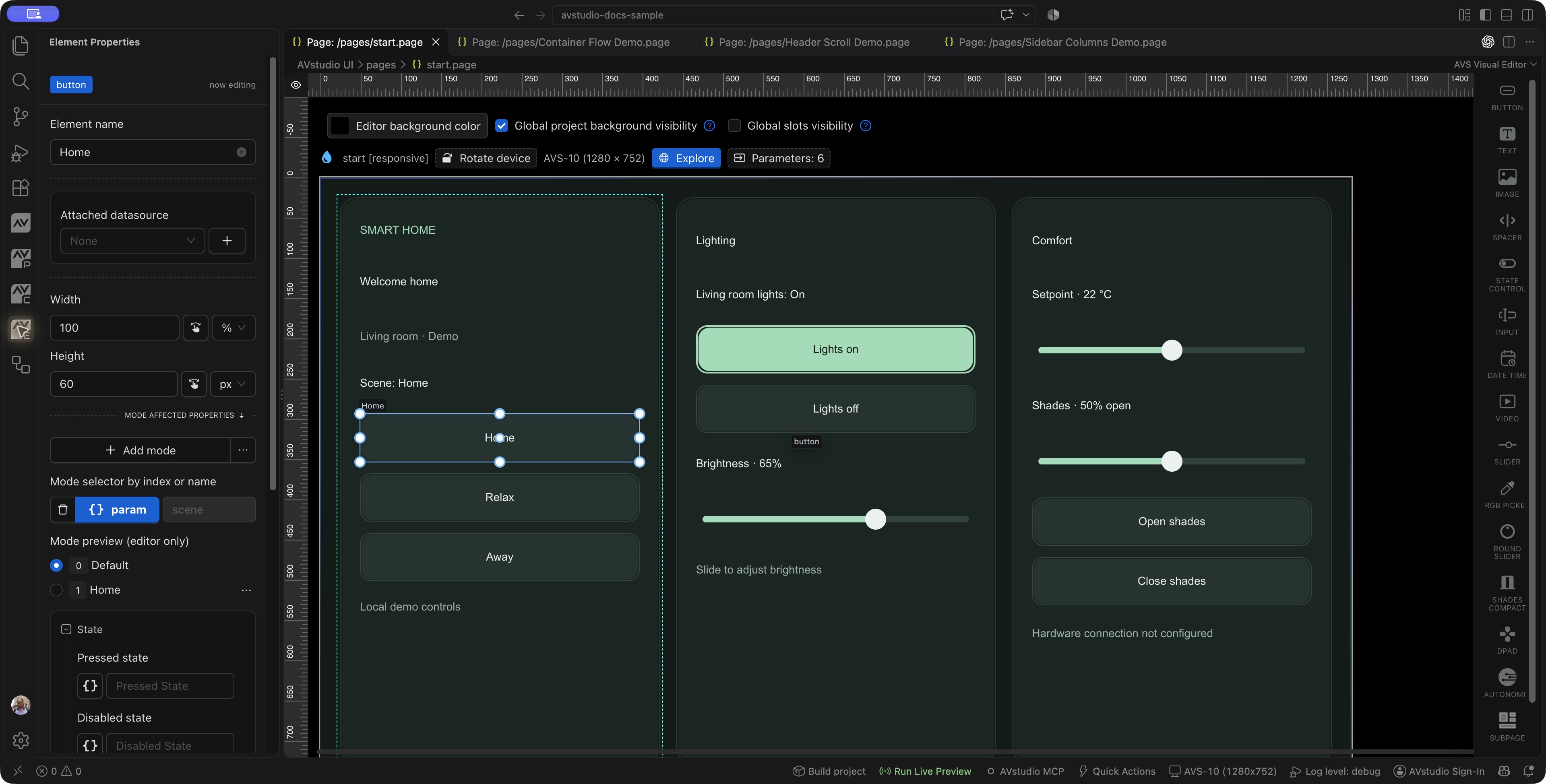Open the AVS Visual Editor dropdown
1546x784 pixels.
point(1494,64)
